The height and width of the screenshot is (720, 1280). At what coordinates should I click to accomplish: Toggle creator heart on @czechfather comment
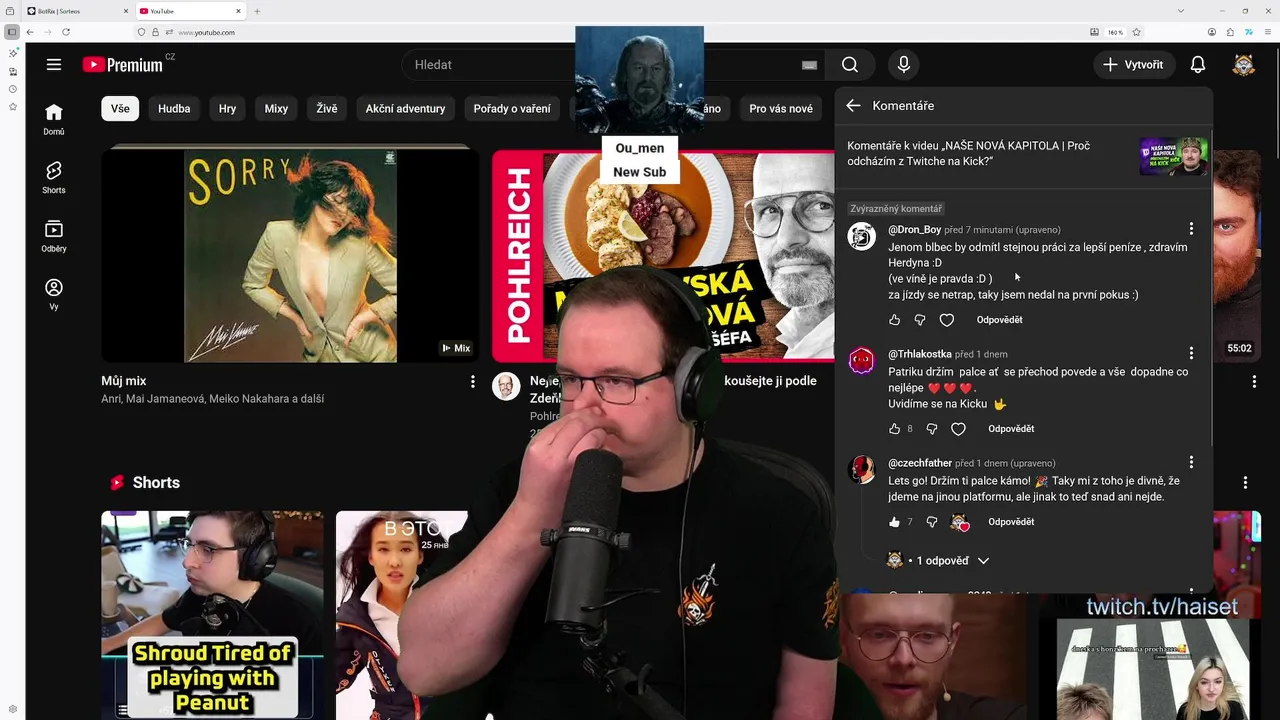pyautogui.click(x=959, y=522)
